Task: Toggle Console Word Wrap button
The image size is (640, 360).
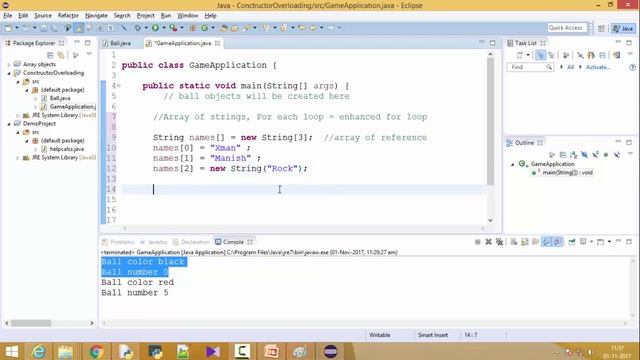Action: [x=535, y=242]
